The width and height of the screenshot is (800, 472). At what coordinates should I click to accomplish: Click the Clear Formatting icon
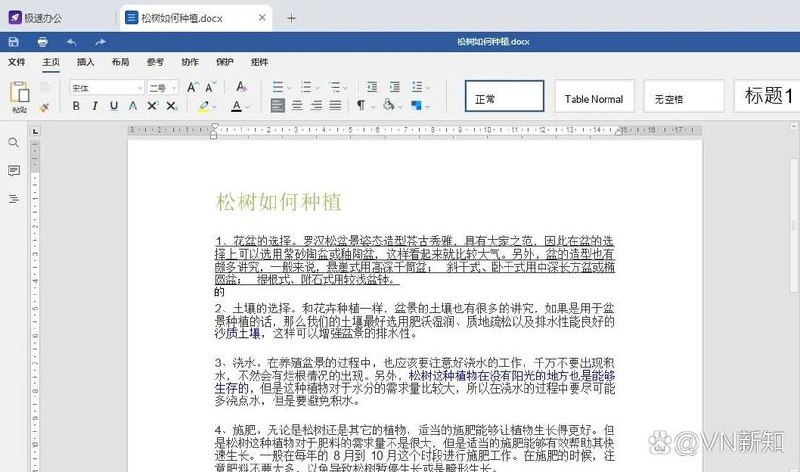tap(241, 87)
